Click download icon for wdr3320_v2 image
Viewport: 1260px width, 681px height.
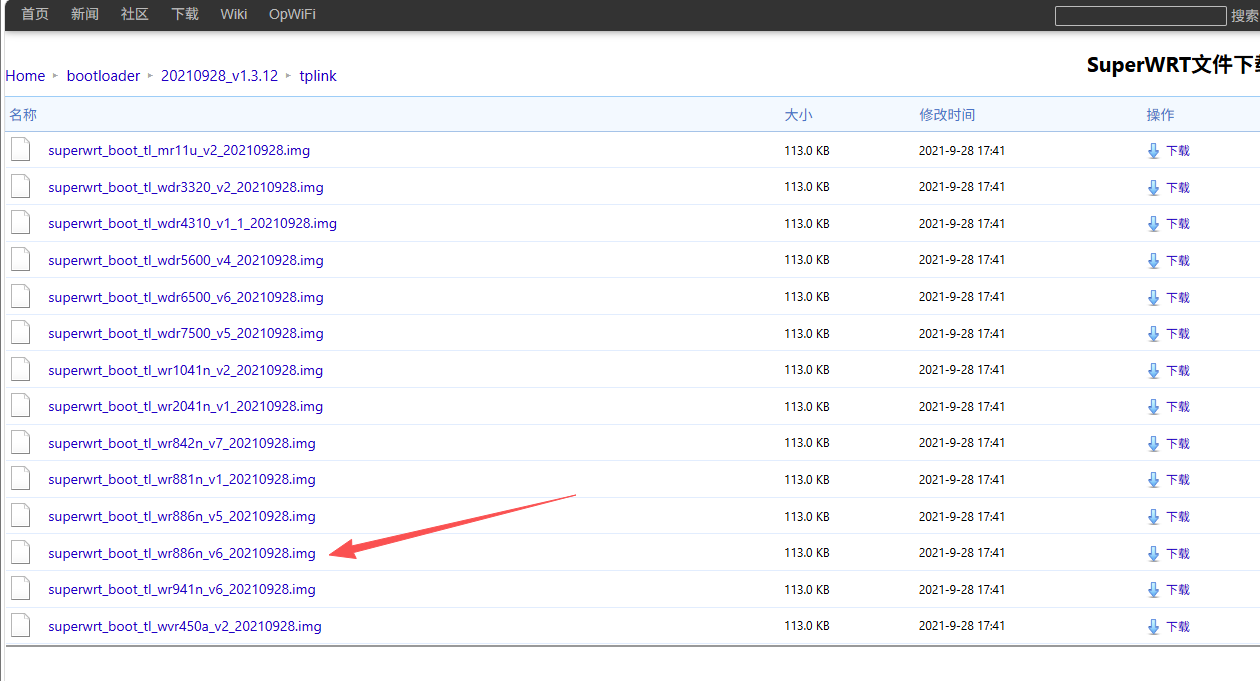click(x=1153, y=188)
